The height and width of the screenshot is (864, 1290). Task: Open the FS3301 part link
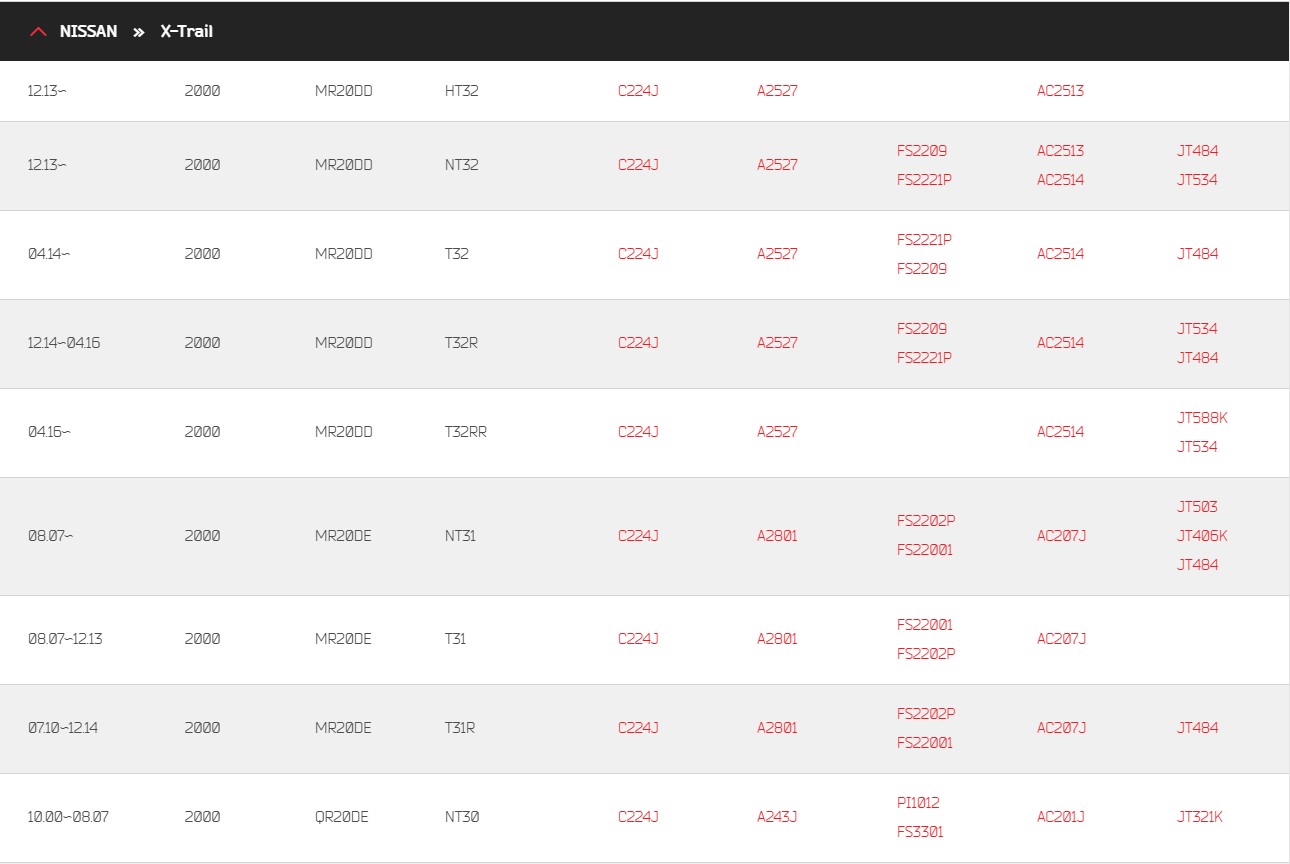(x=920, y=832)
